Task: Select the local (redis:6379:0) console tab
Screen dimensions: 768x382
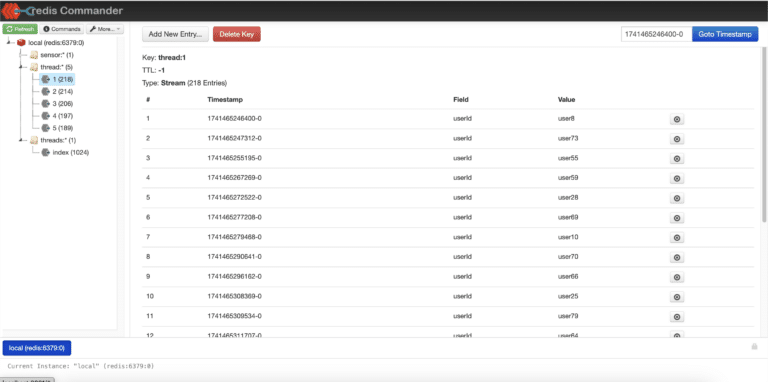Action: (37, 348)
